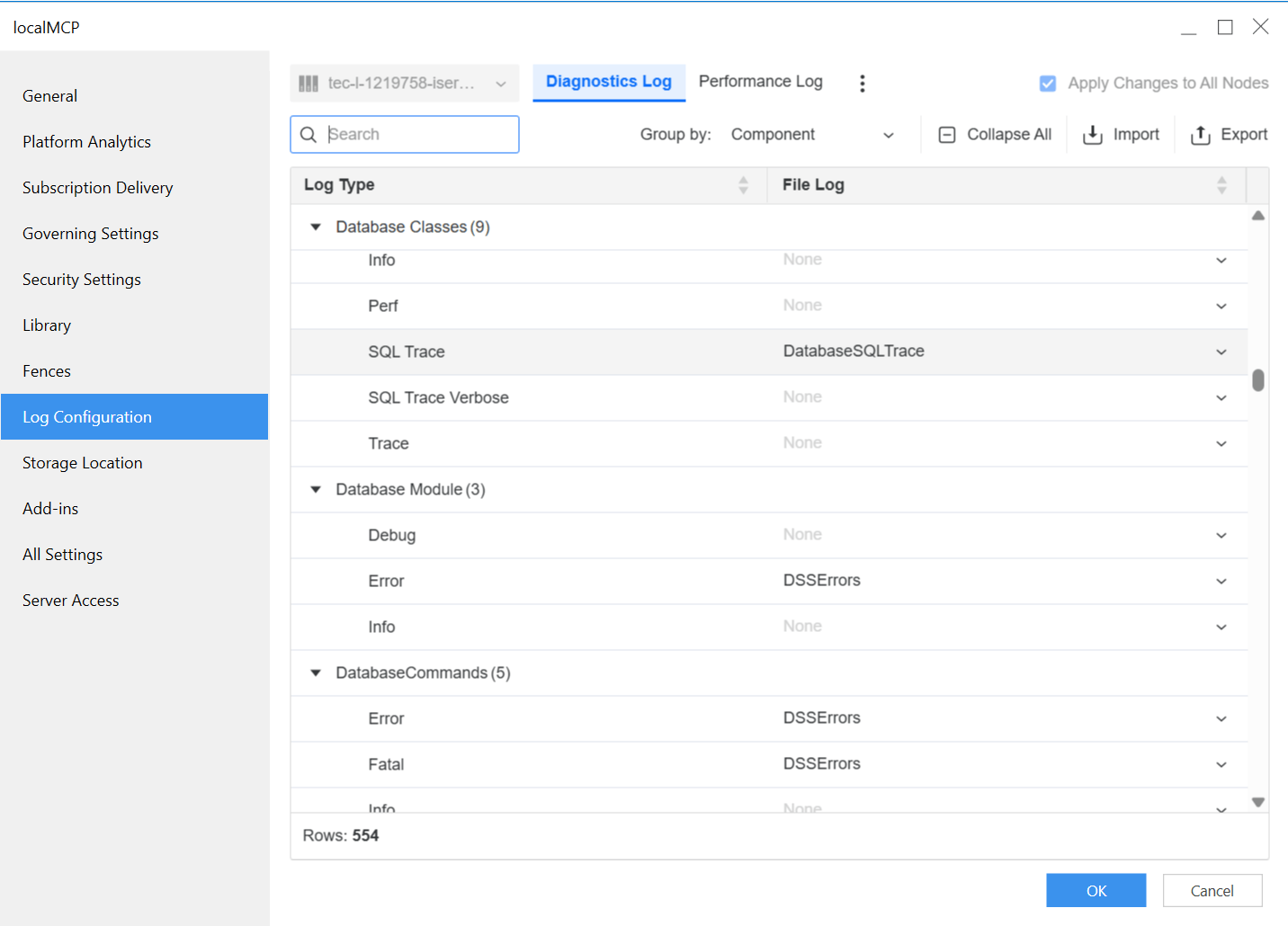Collapse the Database Module group
The image size is (1288, 926).
coord(316,490)
